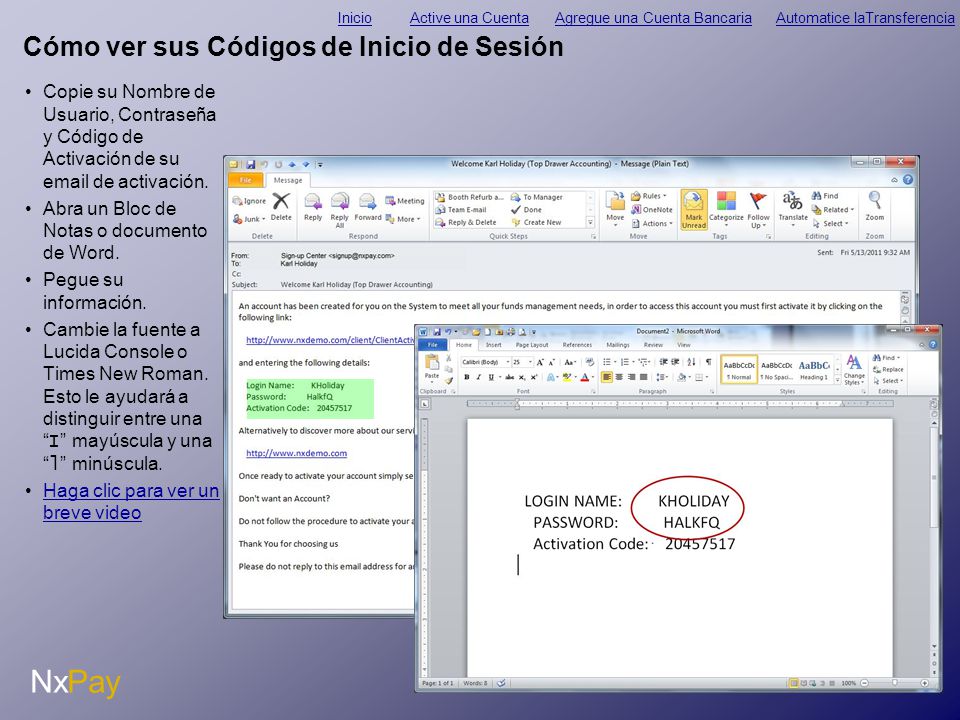The width and height of the screenshot is (960, 720).
Task: Open the Automatice laTransferencia link
Action: [x=865, y=18]
